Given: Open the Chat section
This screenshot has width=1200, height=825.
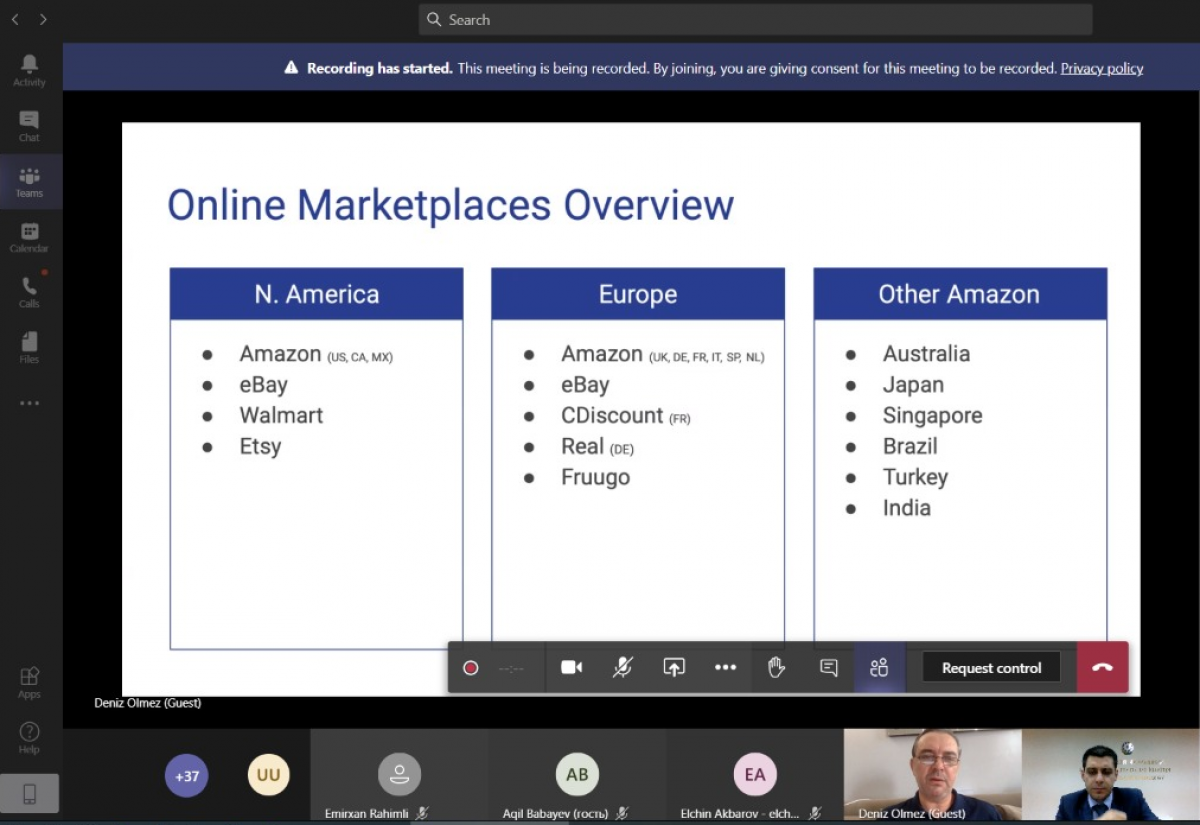Looking at the screenshot, I should pyautogui.click(x=29, y=126).
